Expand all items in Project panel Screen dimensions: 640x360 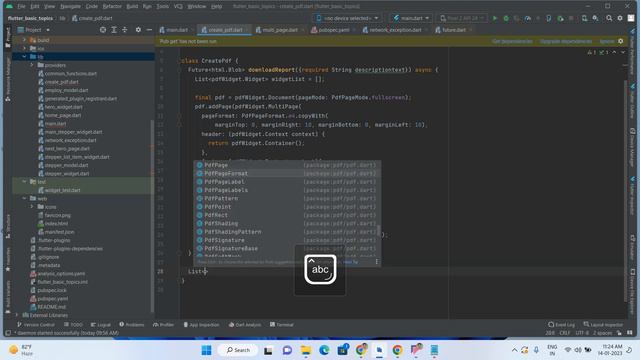[114, 30]
